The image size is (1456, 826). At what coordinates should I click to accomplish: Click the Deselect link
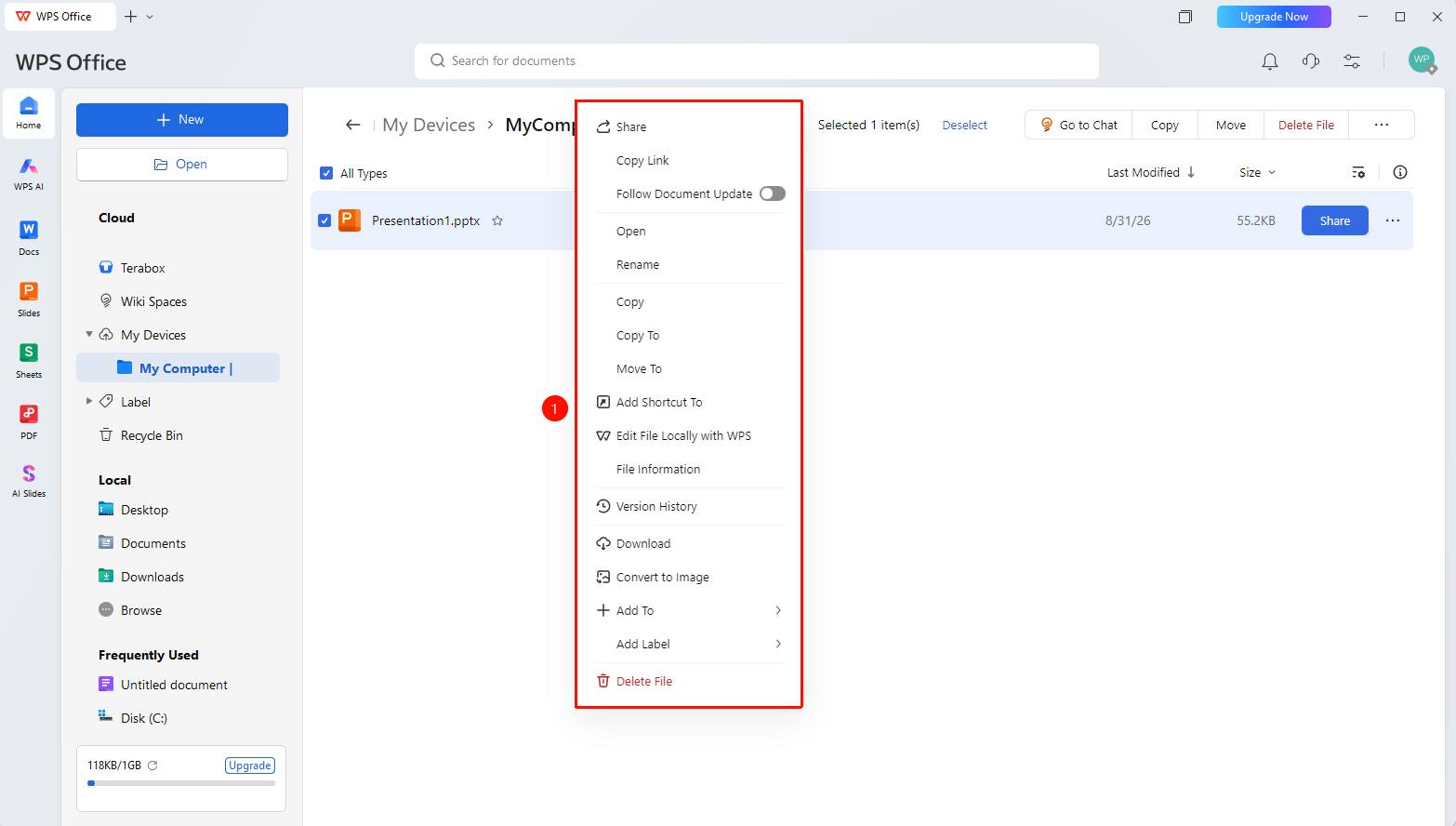click(964, 125)
